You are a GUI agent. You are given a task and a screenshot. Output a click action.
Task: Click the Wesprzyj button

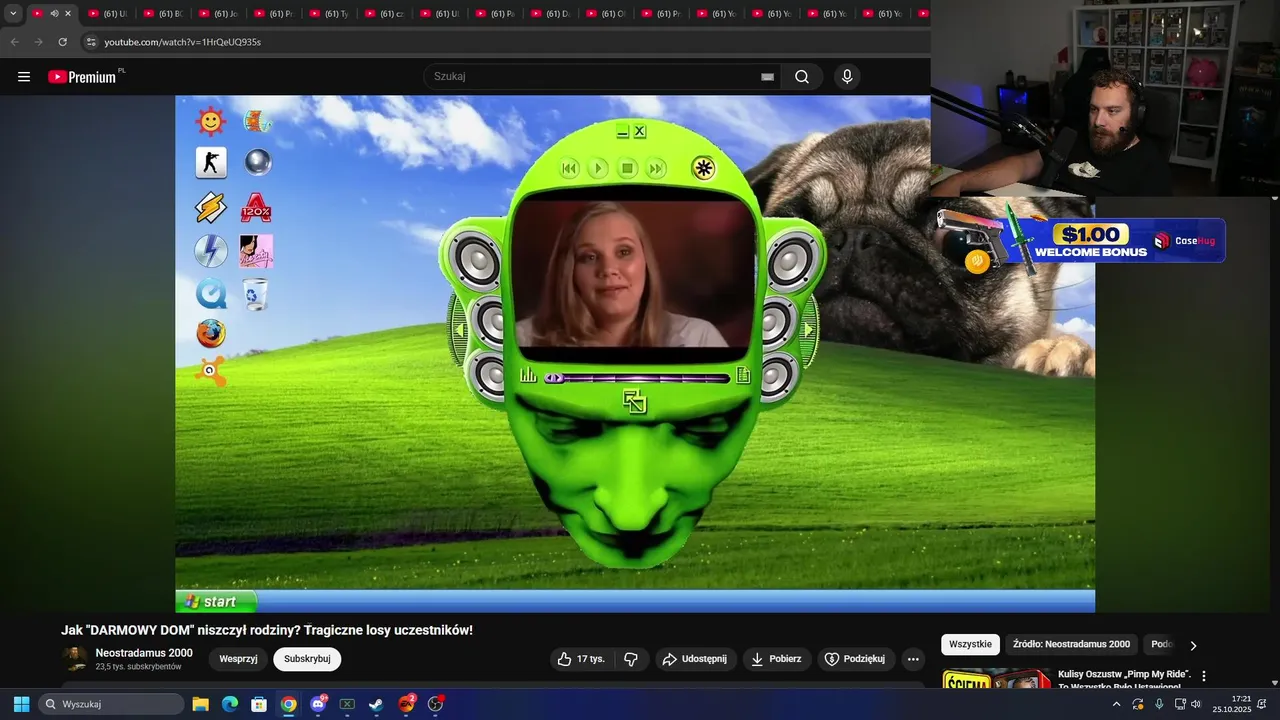(238, 659)
